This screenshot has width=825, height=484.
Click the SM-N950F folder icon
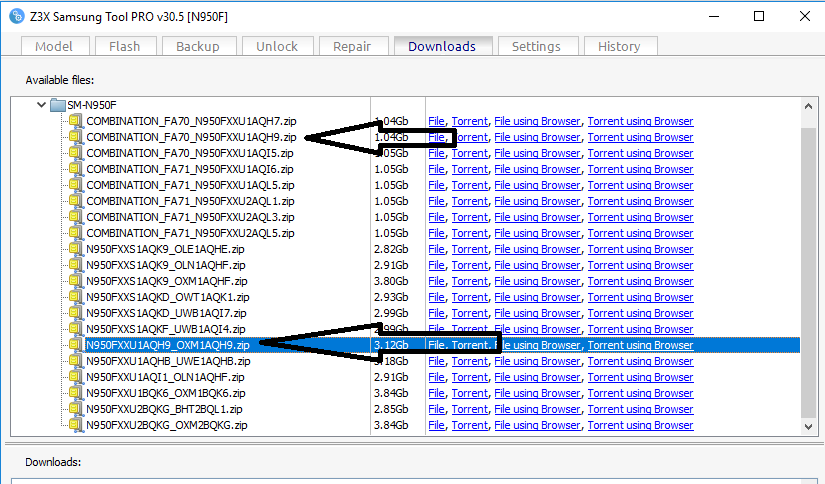coord(57,105)
